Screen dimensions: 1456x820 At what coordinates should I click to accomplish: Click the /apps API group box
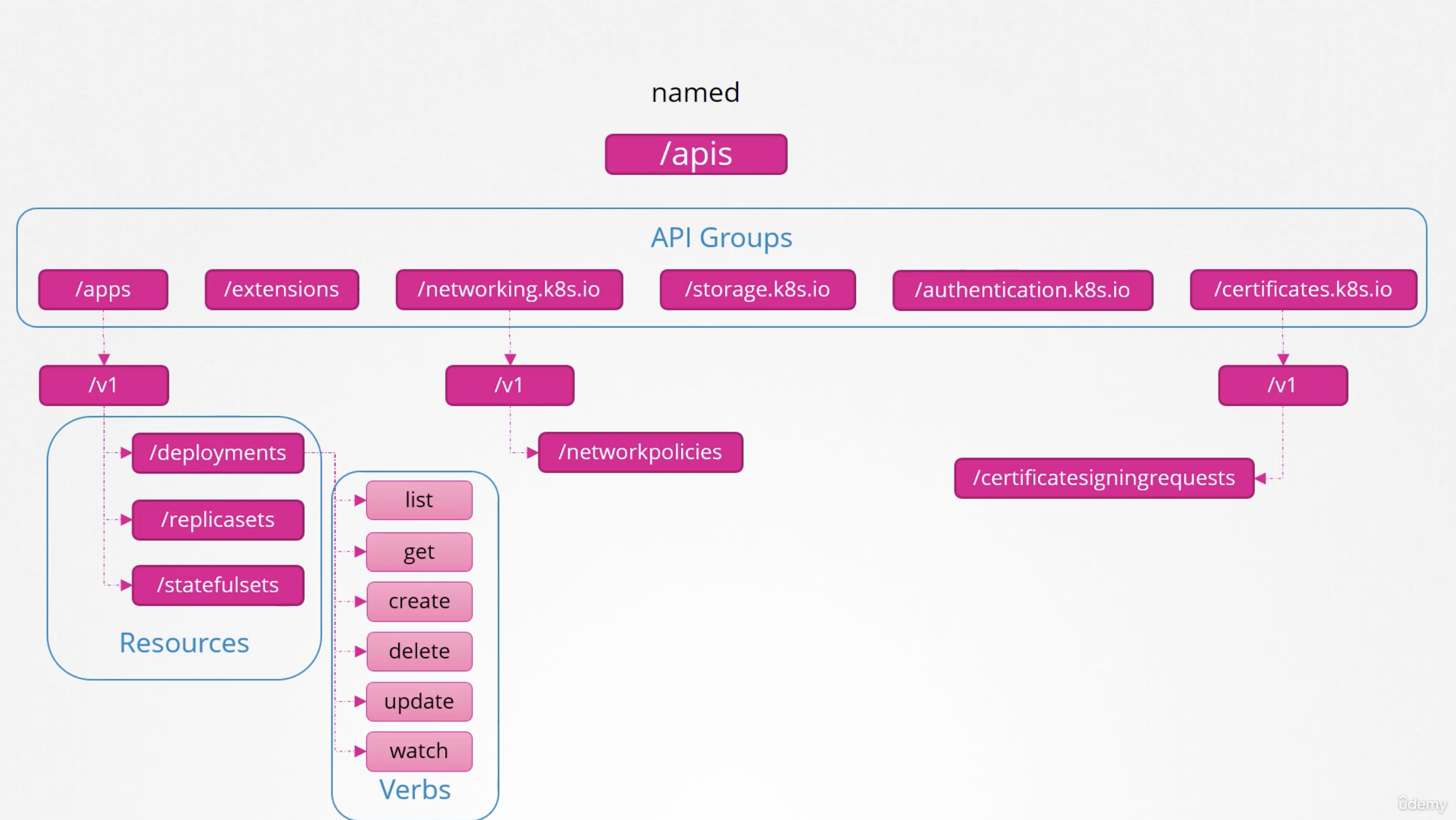103,290
